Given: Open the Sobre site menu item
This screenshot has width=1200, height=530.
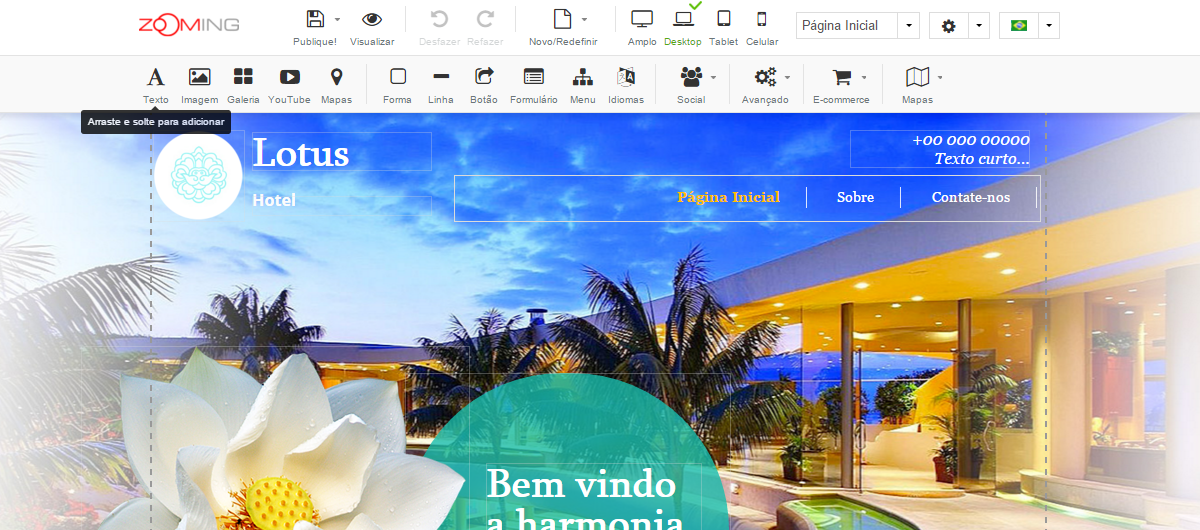Looking at the screenshot, I should coord(855,197).
